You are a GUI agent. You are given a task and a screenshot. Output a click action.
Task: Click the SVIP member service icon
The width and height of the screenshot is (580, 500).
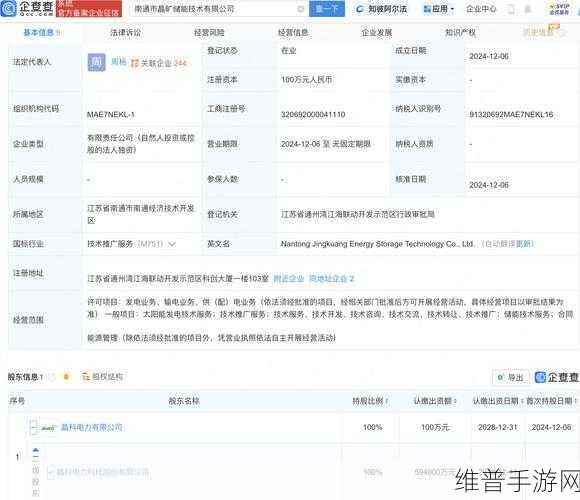coord(559,9)
